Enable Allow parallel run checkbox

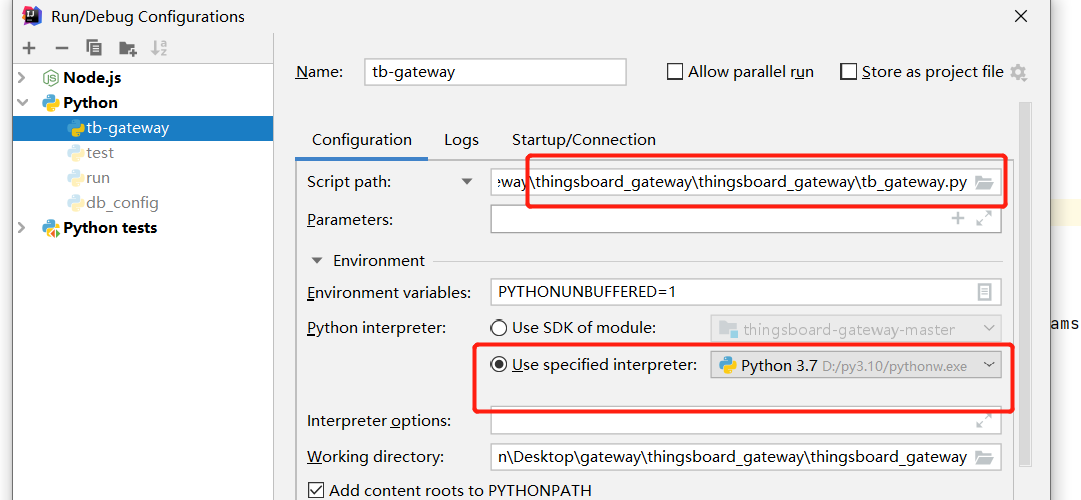click(x=675, y=72)
